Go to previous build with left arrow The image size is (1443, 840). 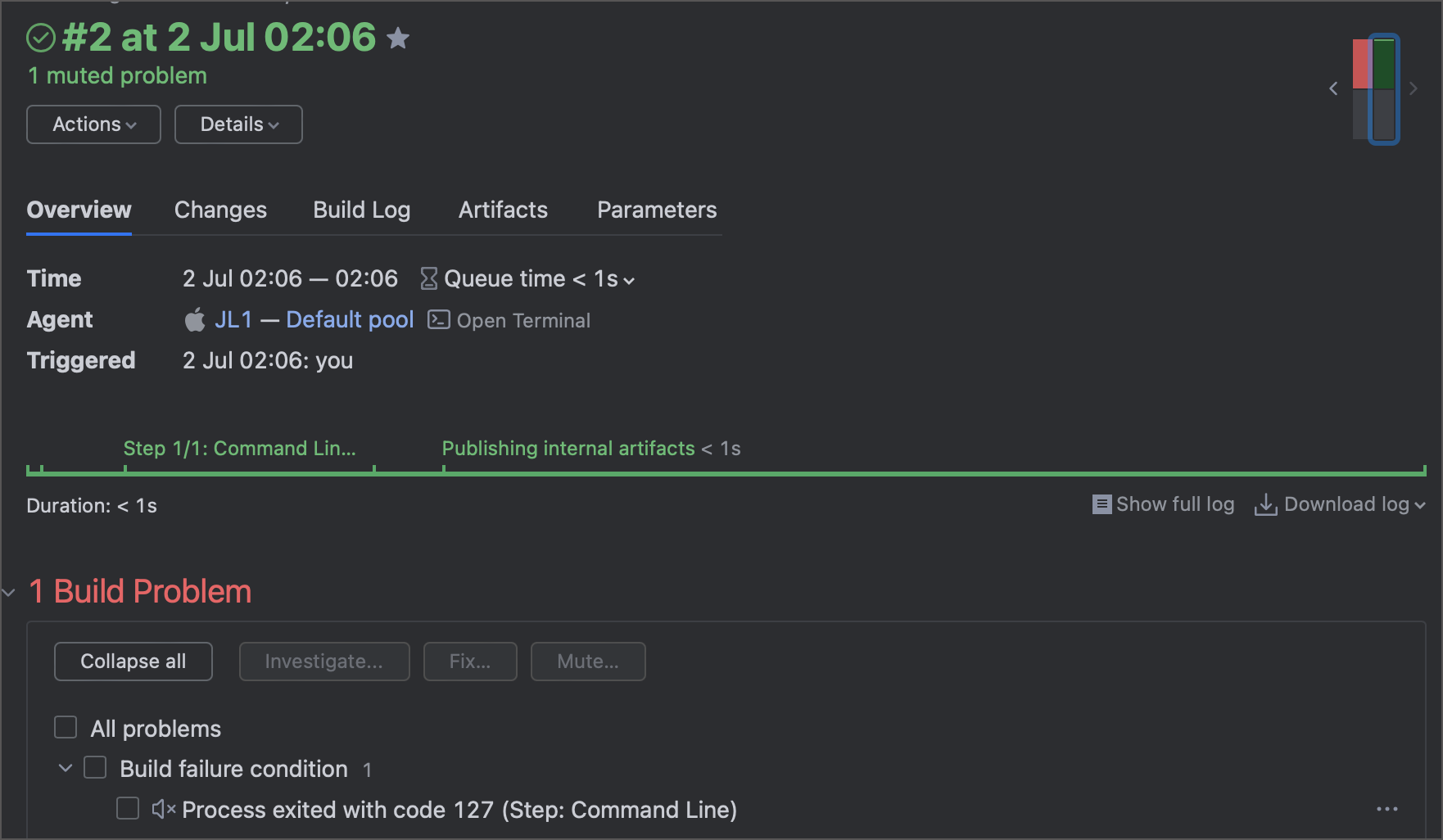point(1333,88)
